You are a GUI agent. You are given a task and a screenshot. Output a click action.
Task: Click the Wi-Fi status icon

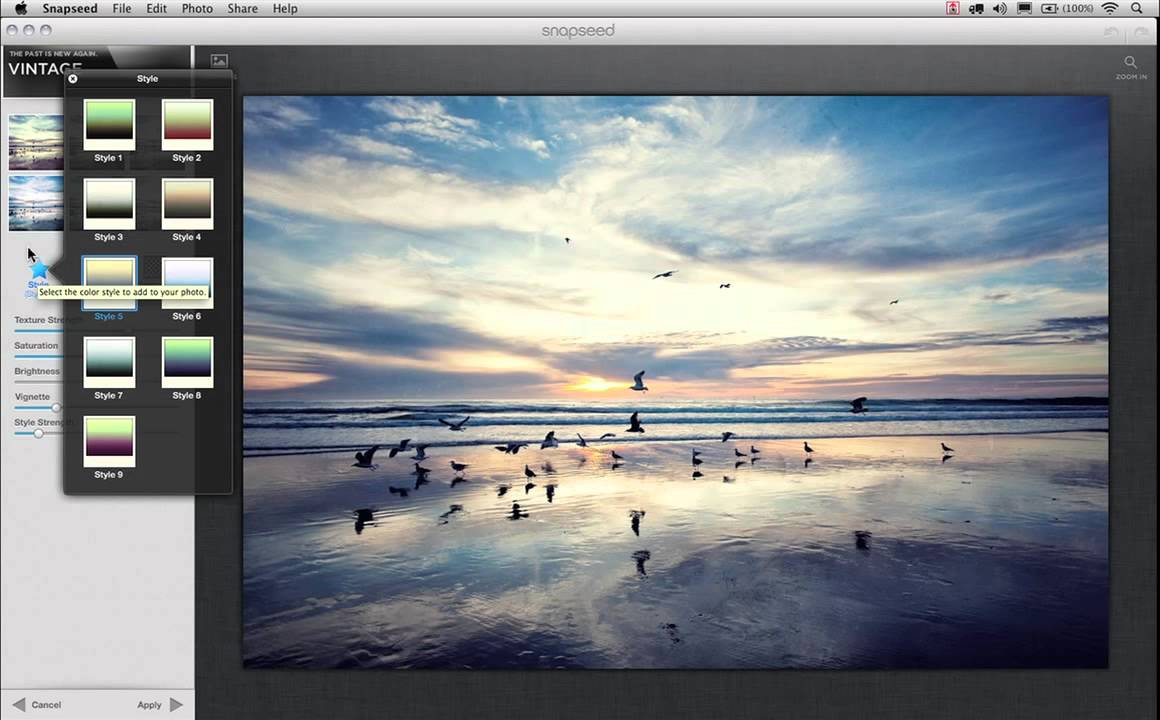tap(1110, 8)
